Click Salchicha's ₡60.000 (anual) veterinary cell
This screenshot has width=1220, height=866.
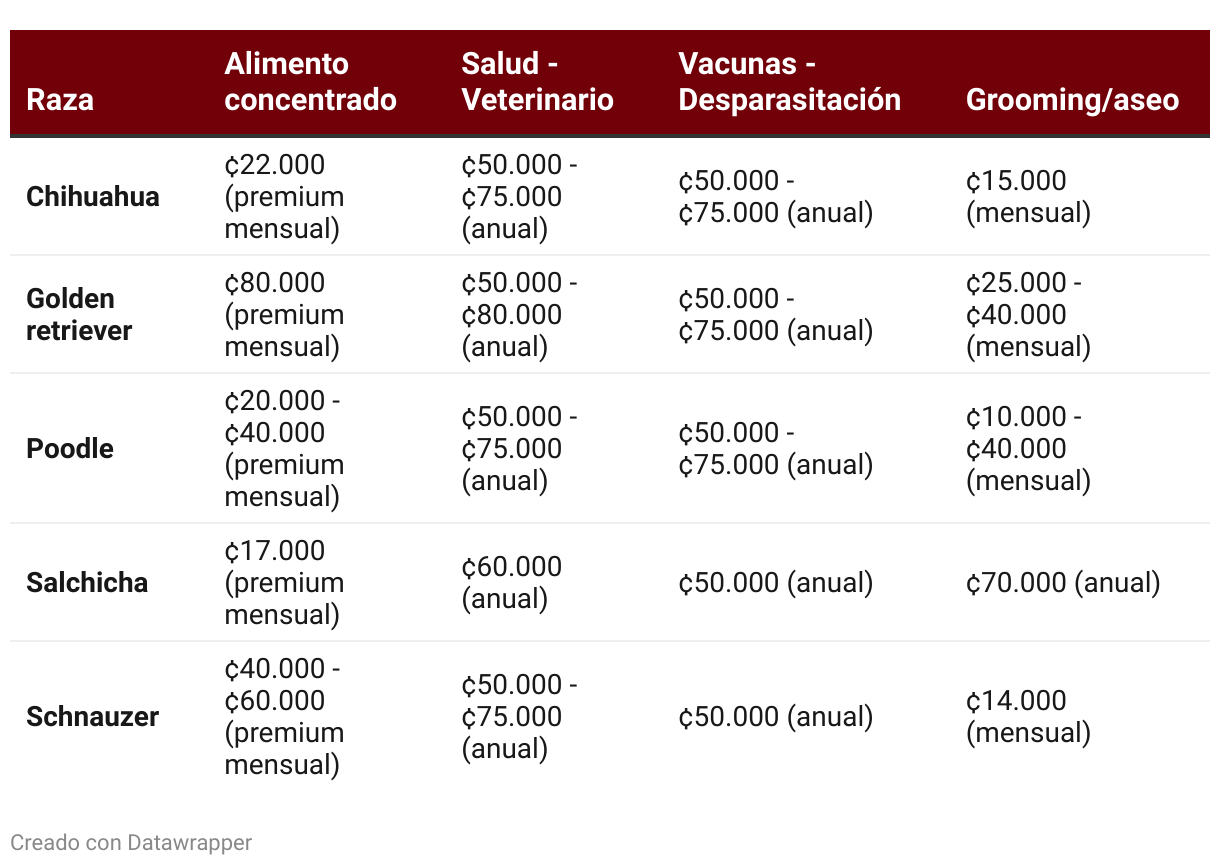point(511,582)
